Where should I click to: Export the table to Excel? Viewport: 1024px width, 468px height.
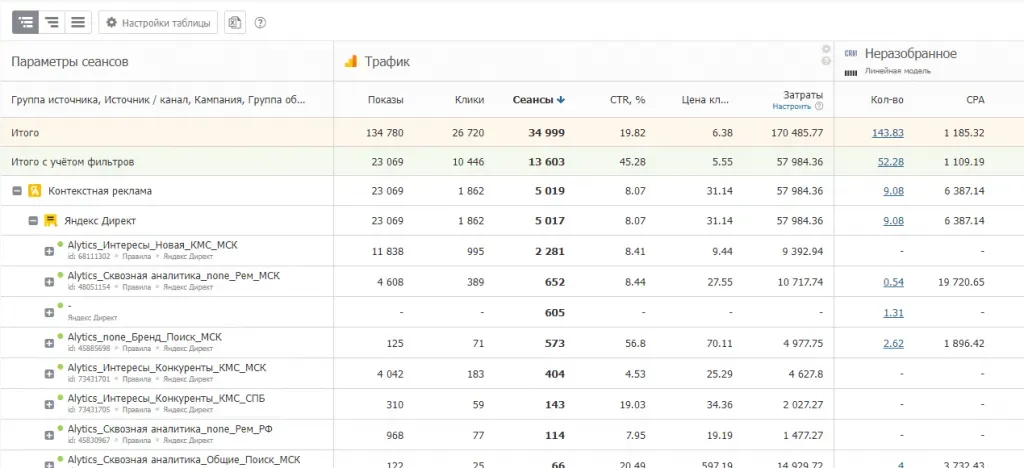[x=234, y=23]
